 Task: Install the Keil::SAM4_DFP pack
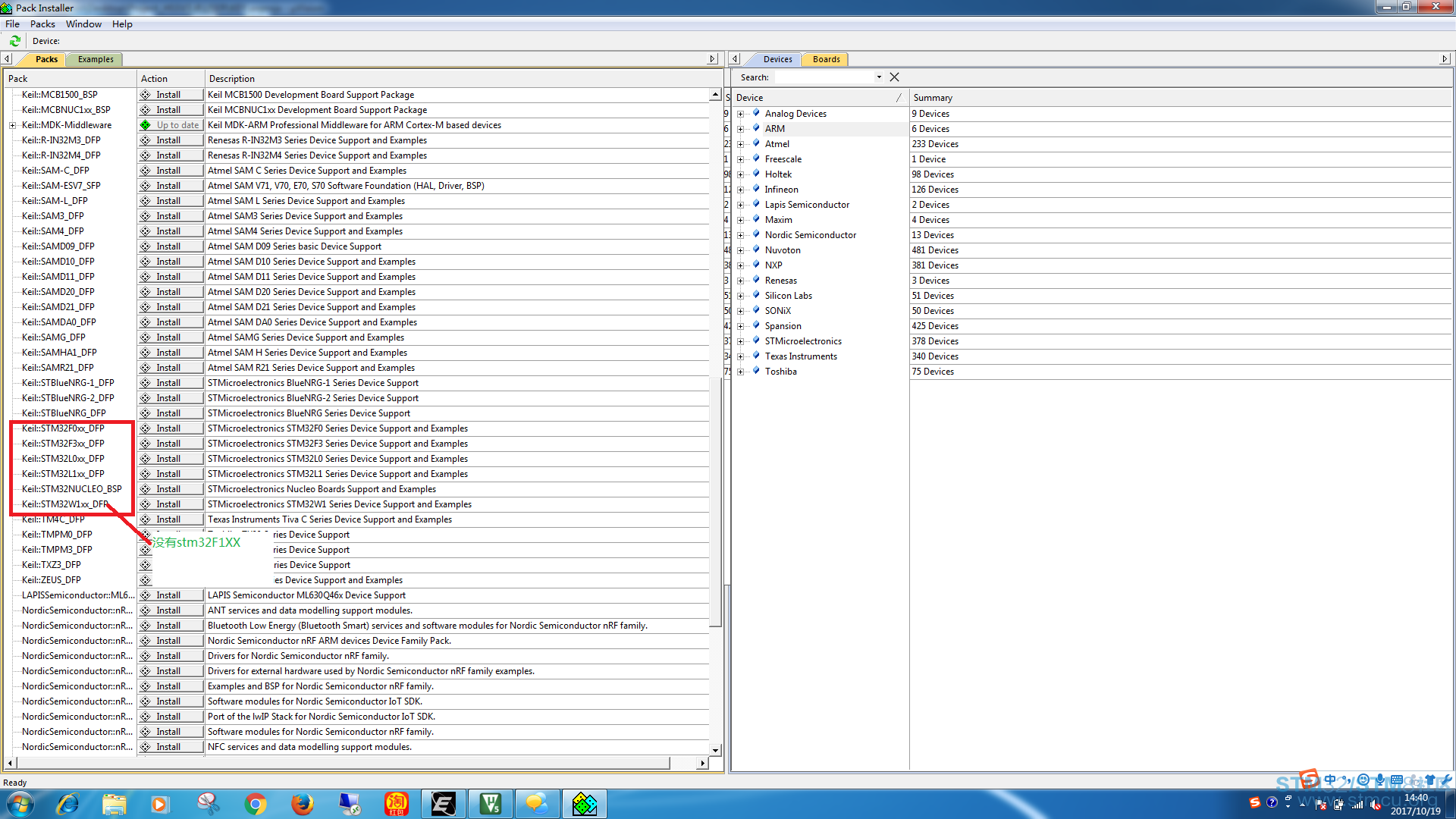tap(171, 231)
